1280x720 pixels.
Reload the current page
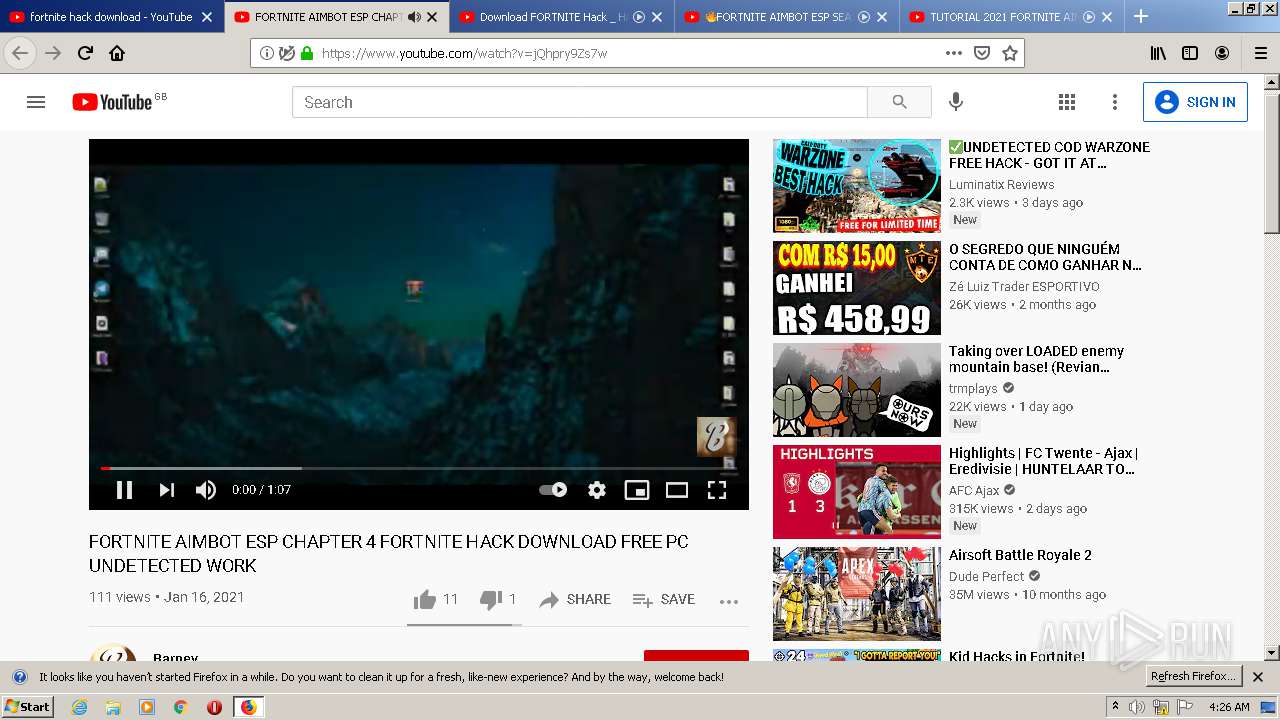click(85, 53)
